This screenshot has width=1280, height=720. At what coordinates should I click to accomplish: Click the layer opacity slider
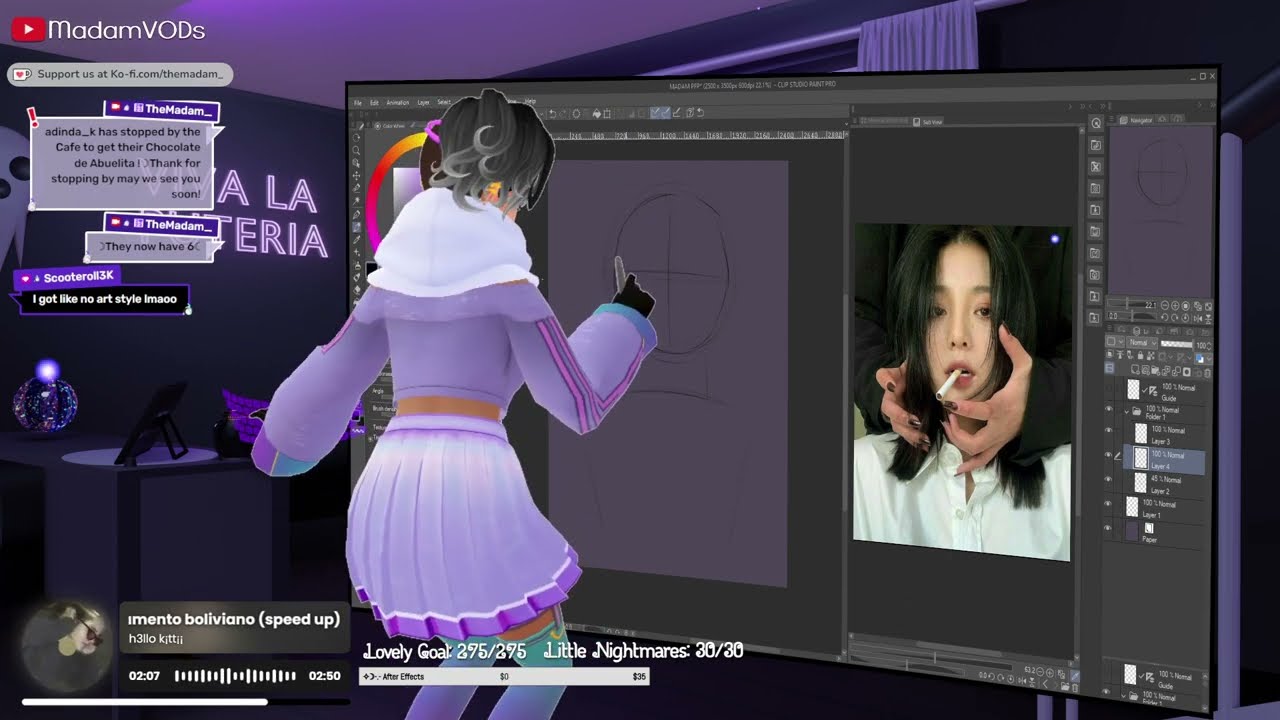[x=1177, y=344]
